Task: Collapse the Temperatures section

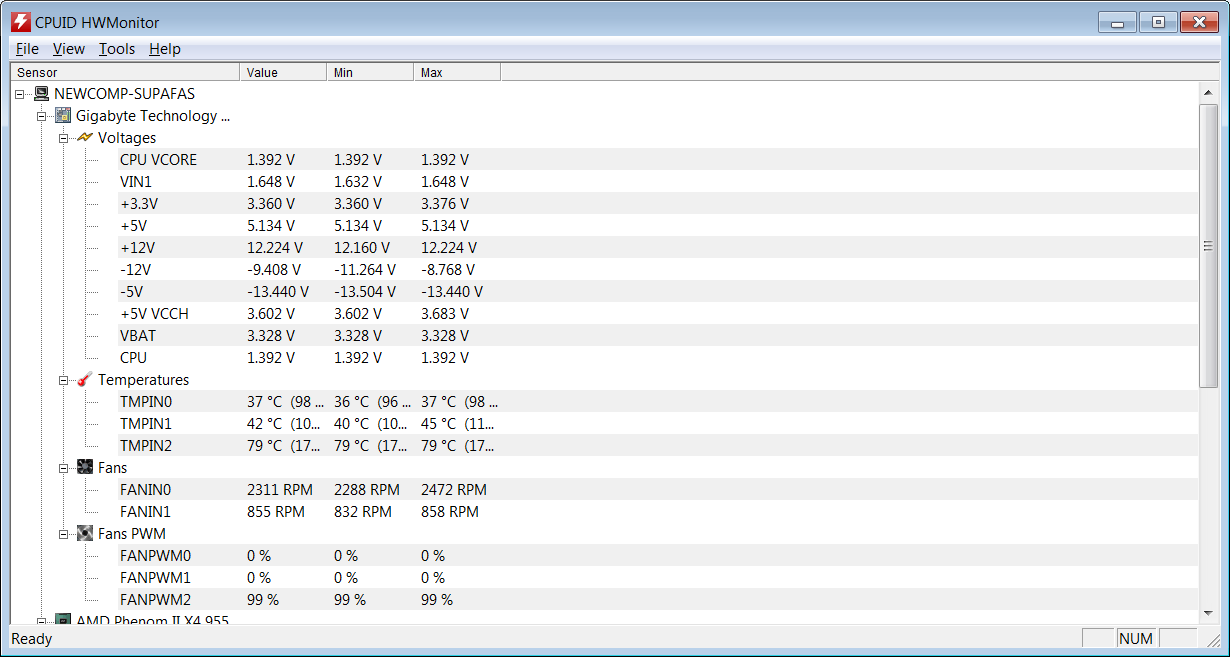Action: (63, 380)
